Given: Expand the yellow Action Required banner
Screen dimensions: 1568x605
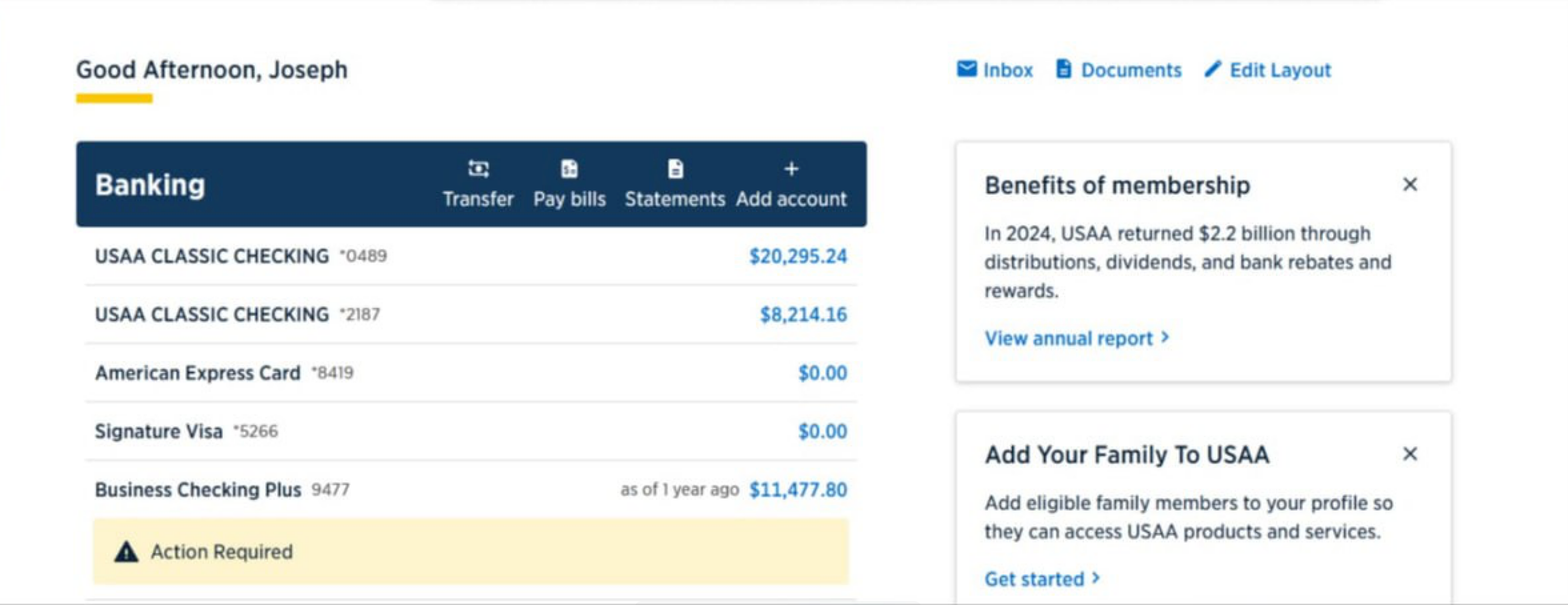Looking at the screenshot, I should [x=471, y=552].
